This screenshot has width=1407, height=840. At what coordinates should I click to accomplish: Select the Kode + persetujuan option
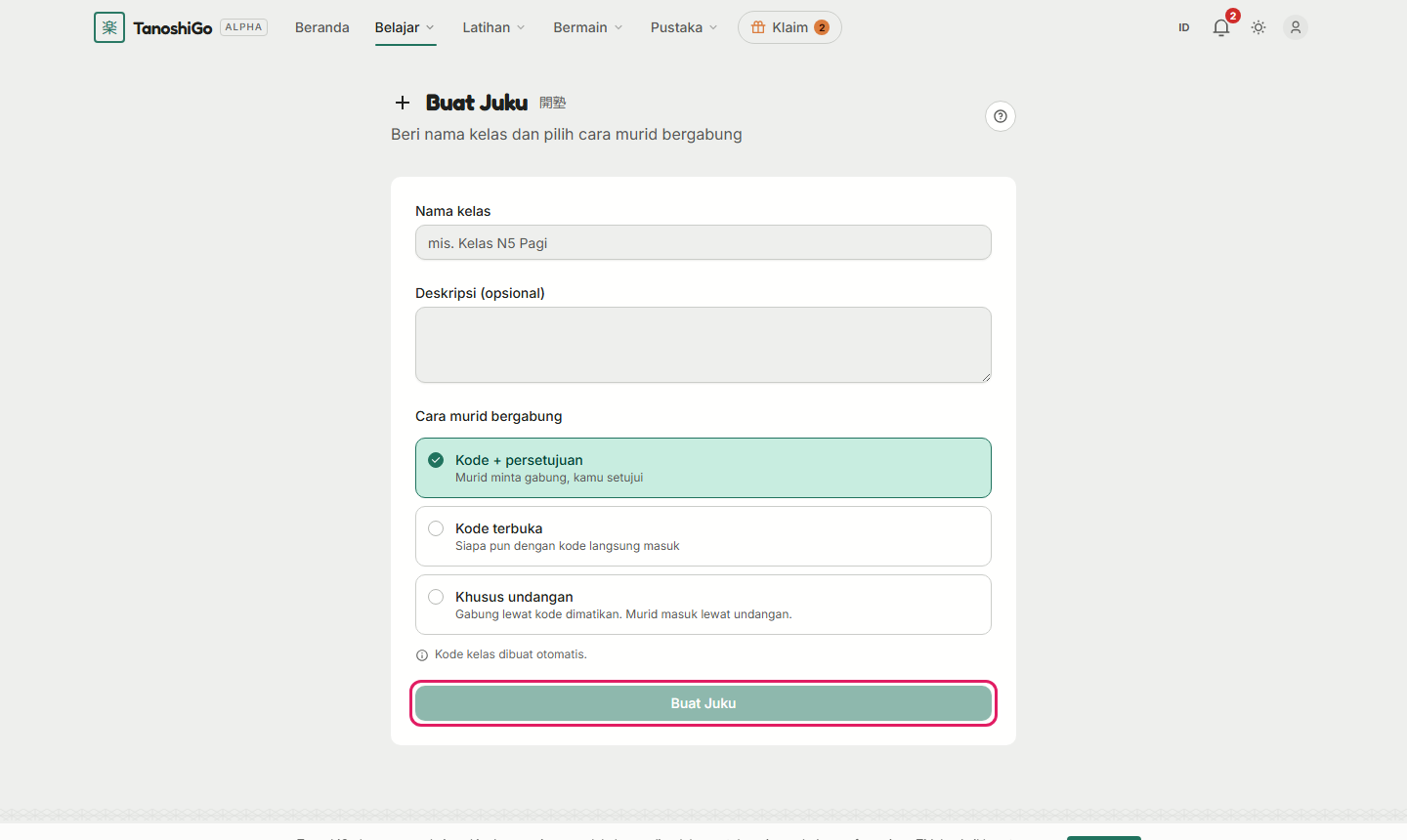click(703, 468)
